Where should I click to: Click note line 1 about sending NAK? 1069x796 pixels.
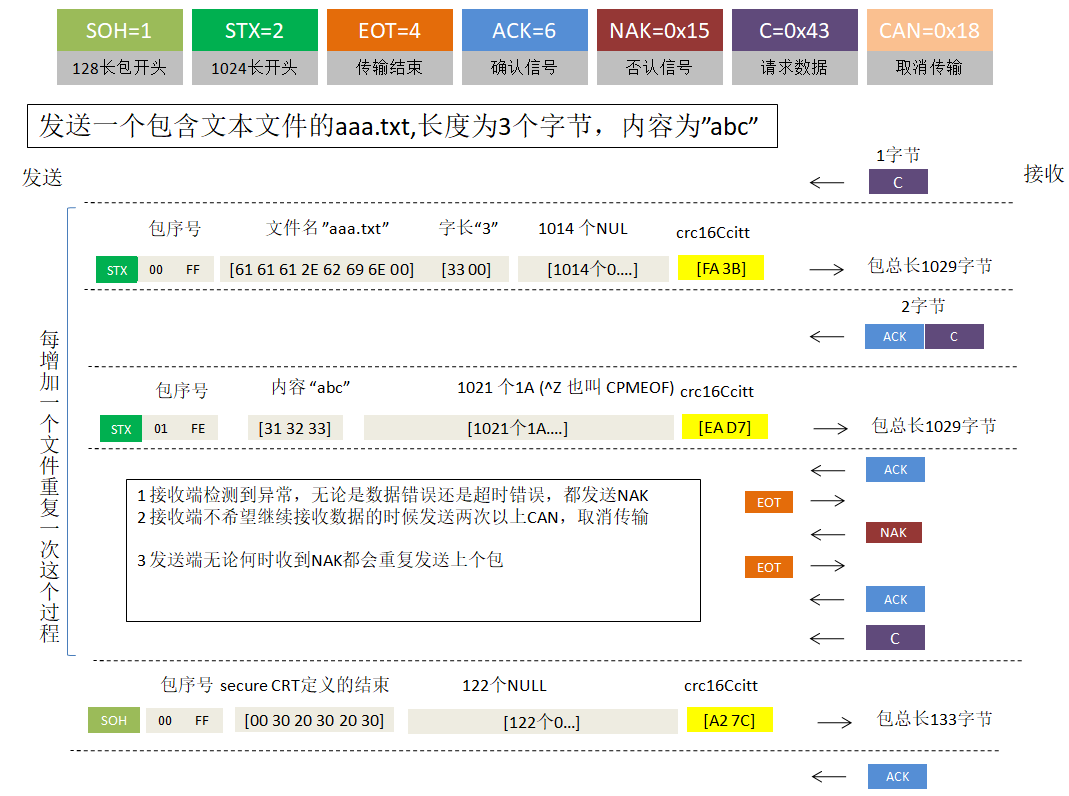[393, 495]
